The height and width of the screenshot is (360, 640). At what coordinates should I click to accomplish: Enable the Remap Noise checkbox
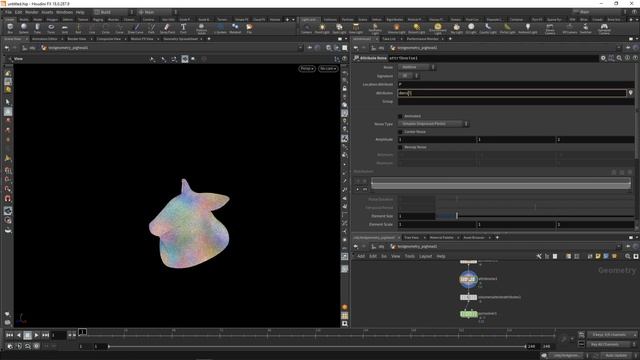click(400, 147)
